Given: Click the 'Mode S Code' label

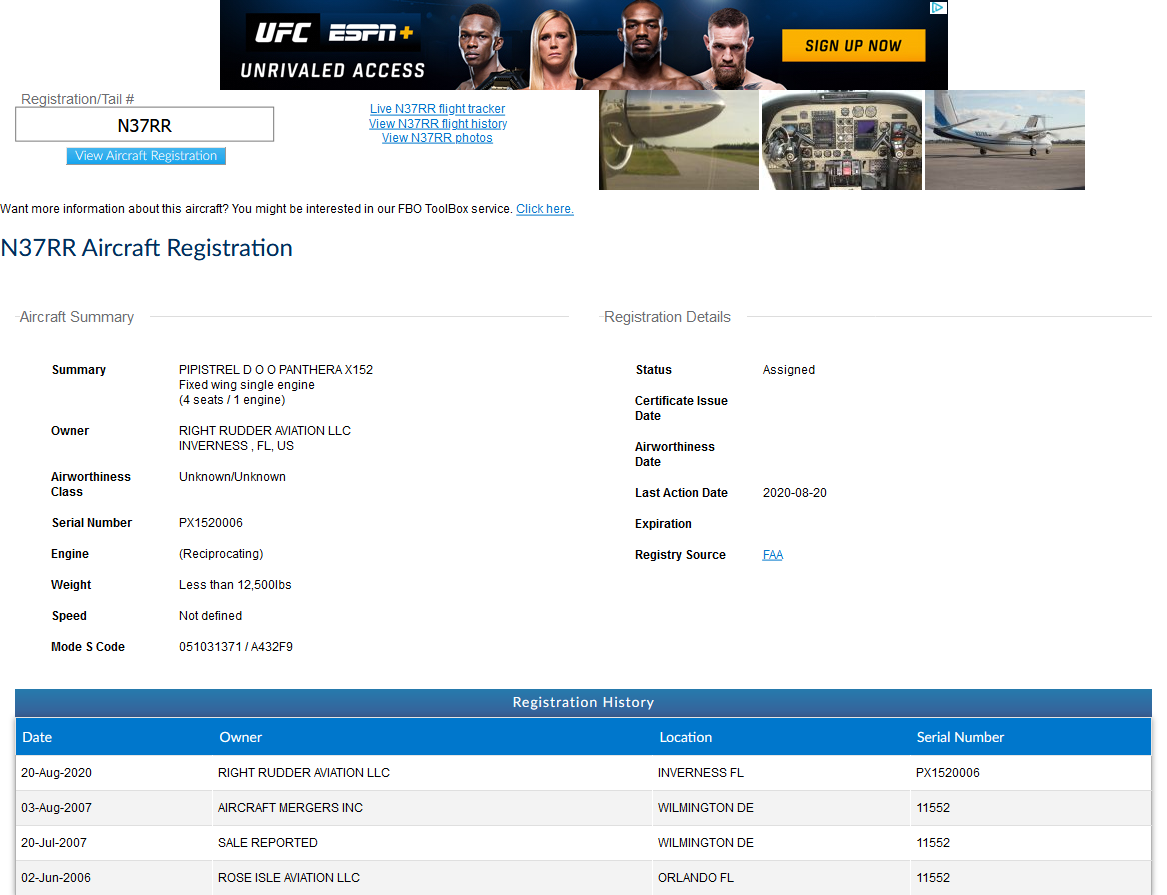Looking at the screenshot, I should pos(88,647).
